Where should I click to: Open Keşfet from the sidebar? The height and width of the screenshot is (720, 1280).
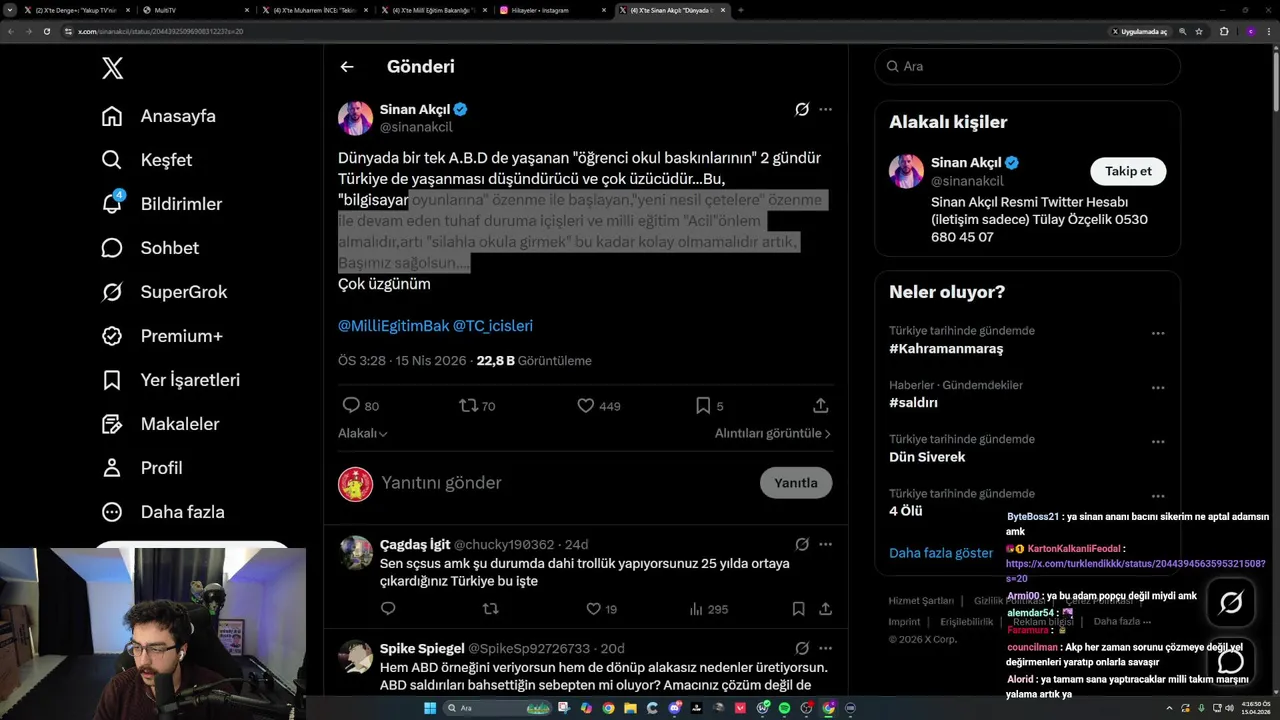coord(147,160)
